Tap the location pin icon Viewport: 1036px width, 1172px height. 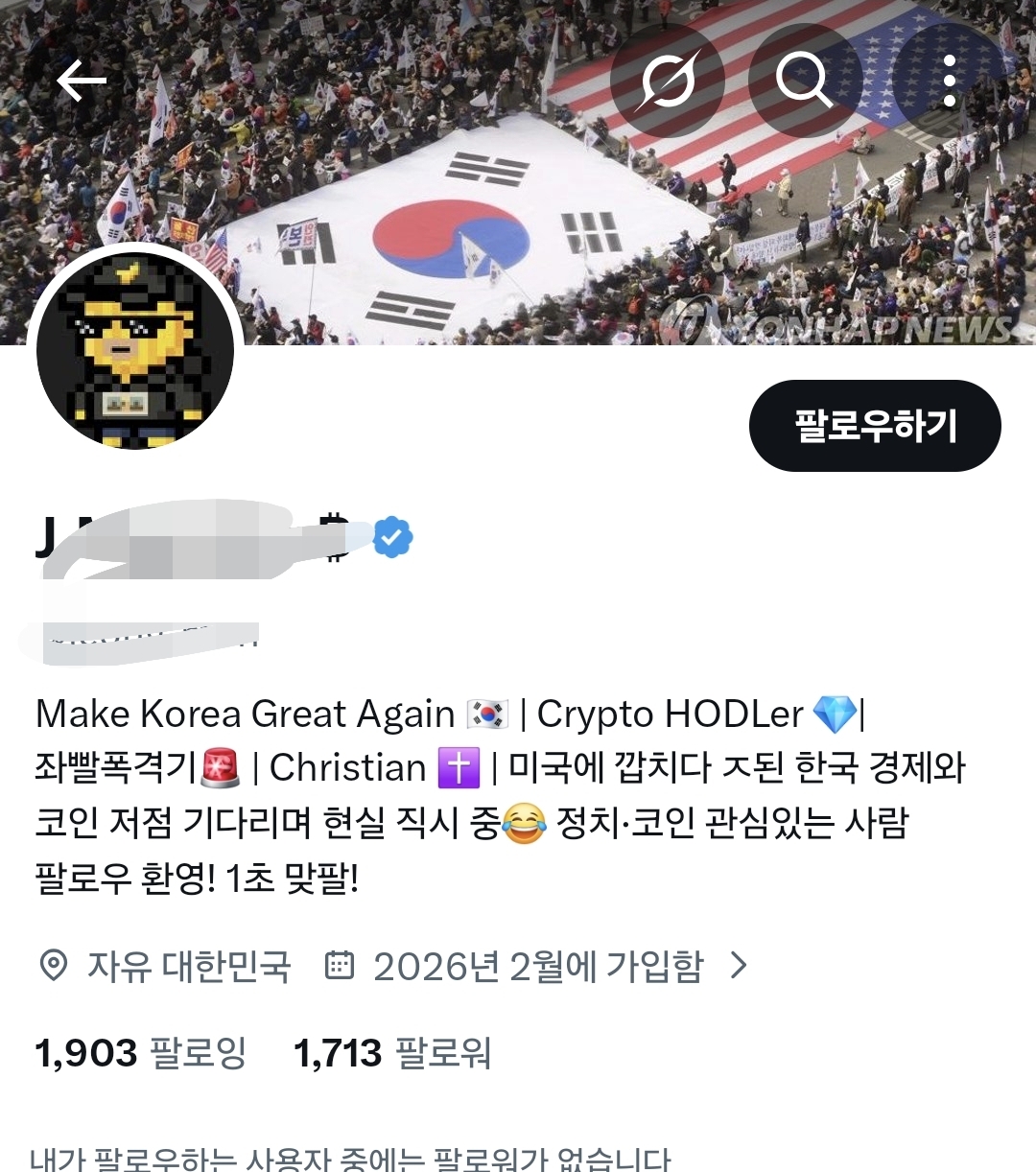click(x=53, y=965)
